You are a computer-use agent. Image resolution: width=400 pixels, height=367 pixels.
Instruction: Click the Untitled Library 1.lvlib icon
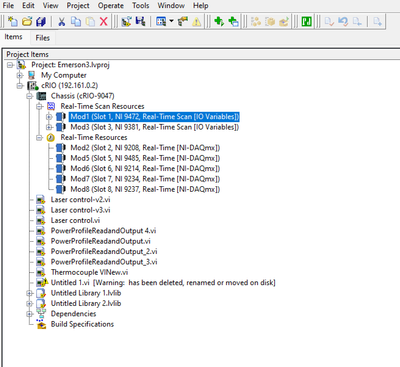(41, 293)
